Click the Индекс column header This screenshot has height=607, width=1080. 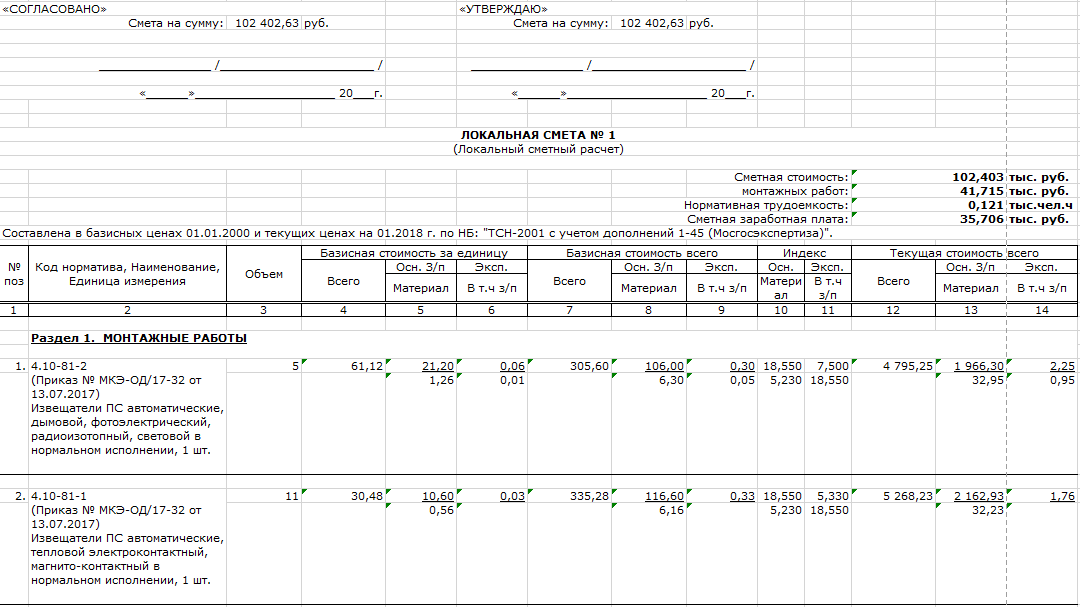coord(804,253)
